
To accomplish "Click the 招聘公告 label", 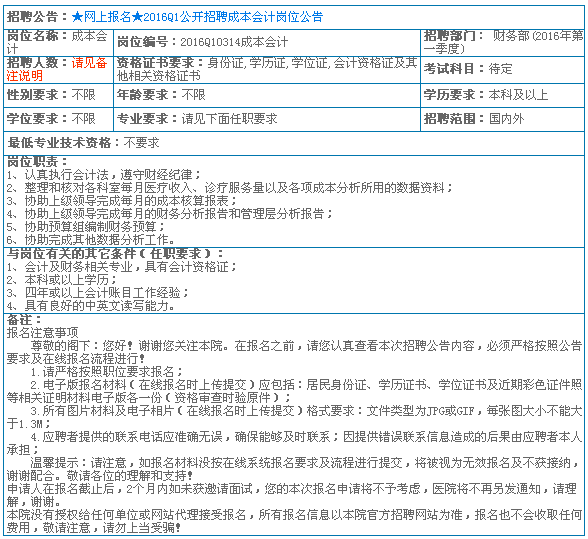I will tap(32, 17).
